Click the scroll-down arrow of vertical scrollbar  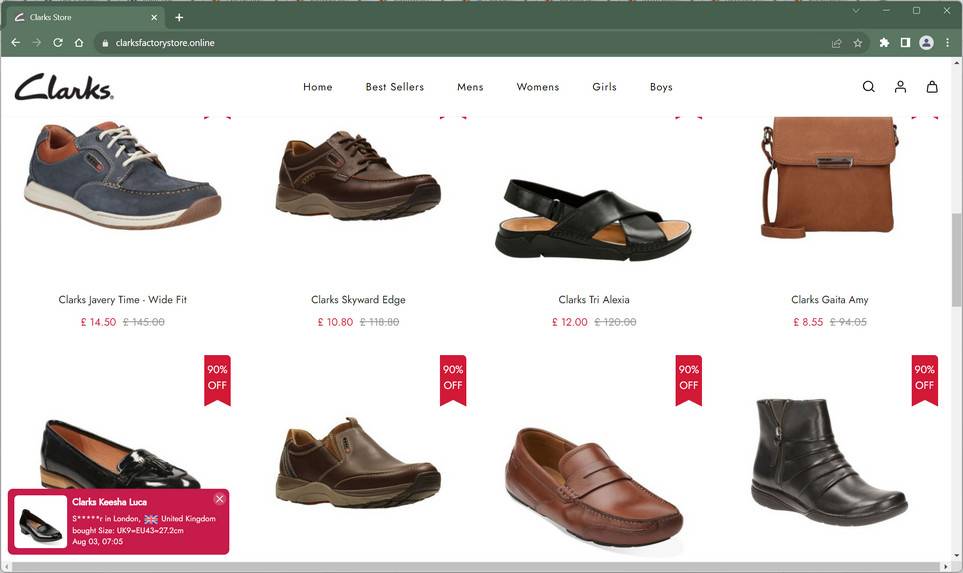coord(957,556)
